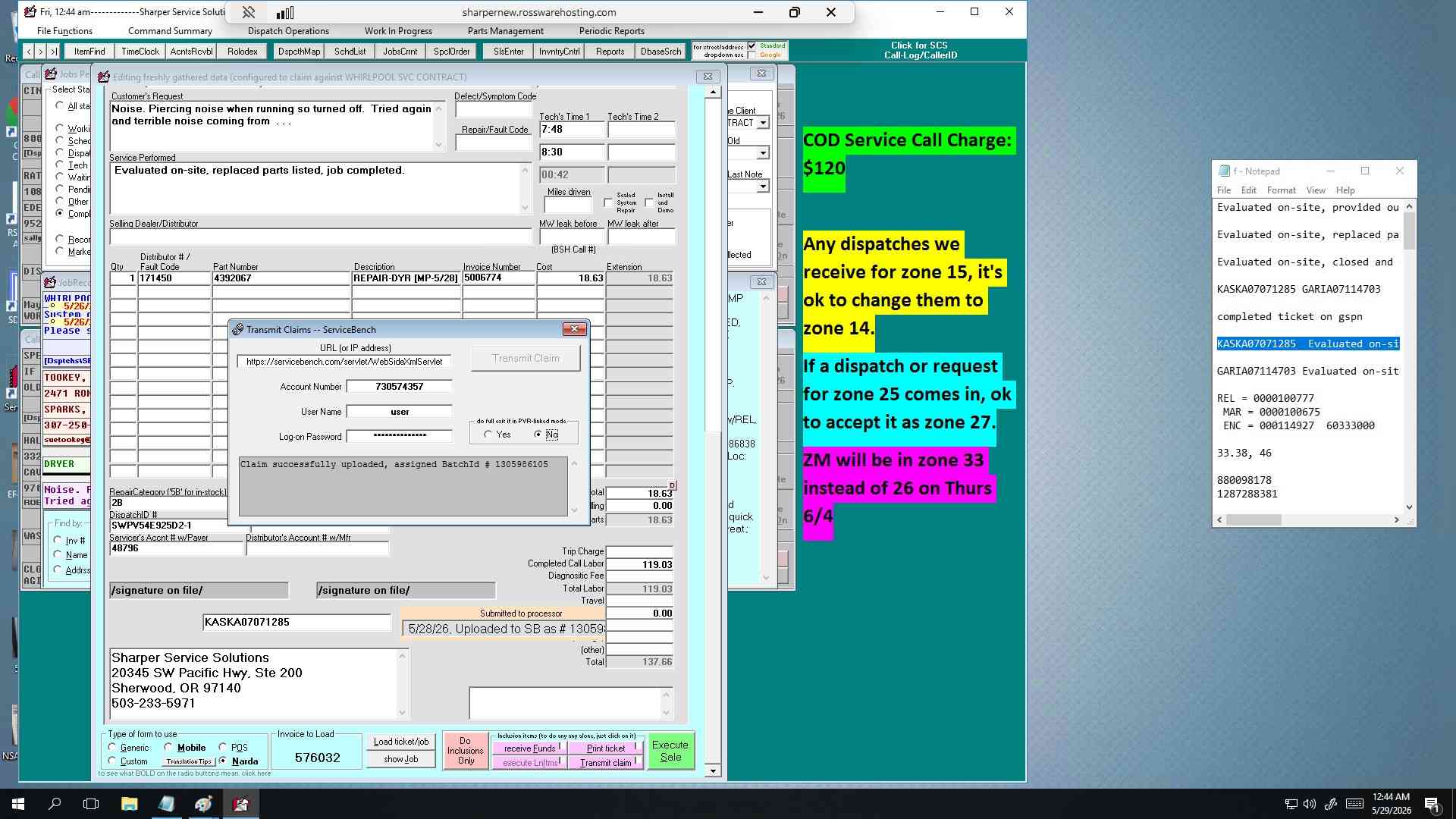Click the Execute Sale button

pos(670,751)
